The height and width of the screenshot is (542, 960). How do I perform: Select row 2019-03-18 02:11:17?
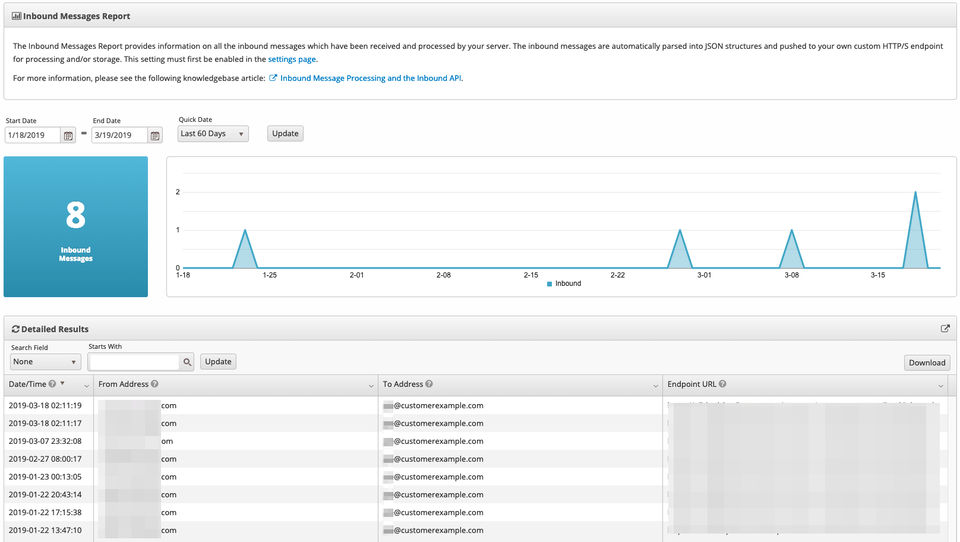pyautogui.click(x=476, y=423)
